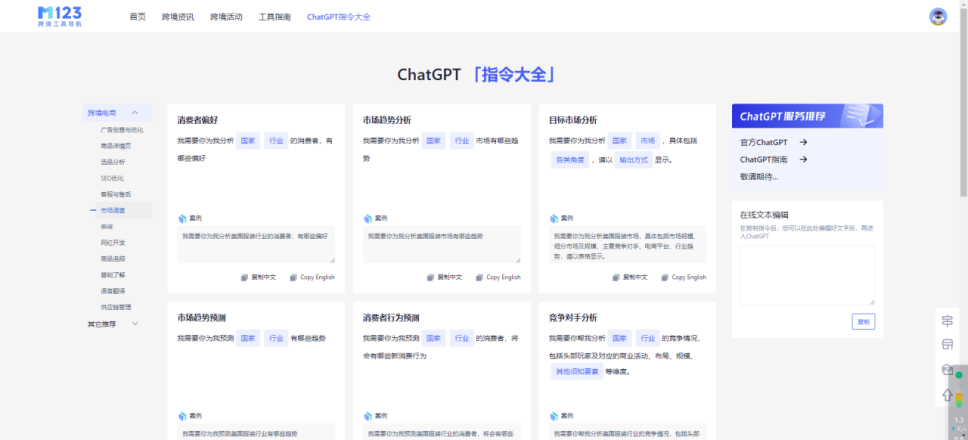The width and height of the screenshot is (968, 440).
Task: Select 网红开发 in the sidebar
Action: (112, 243)
